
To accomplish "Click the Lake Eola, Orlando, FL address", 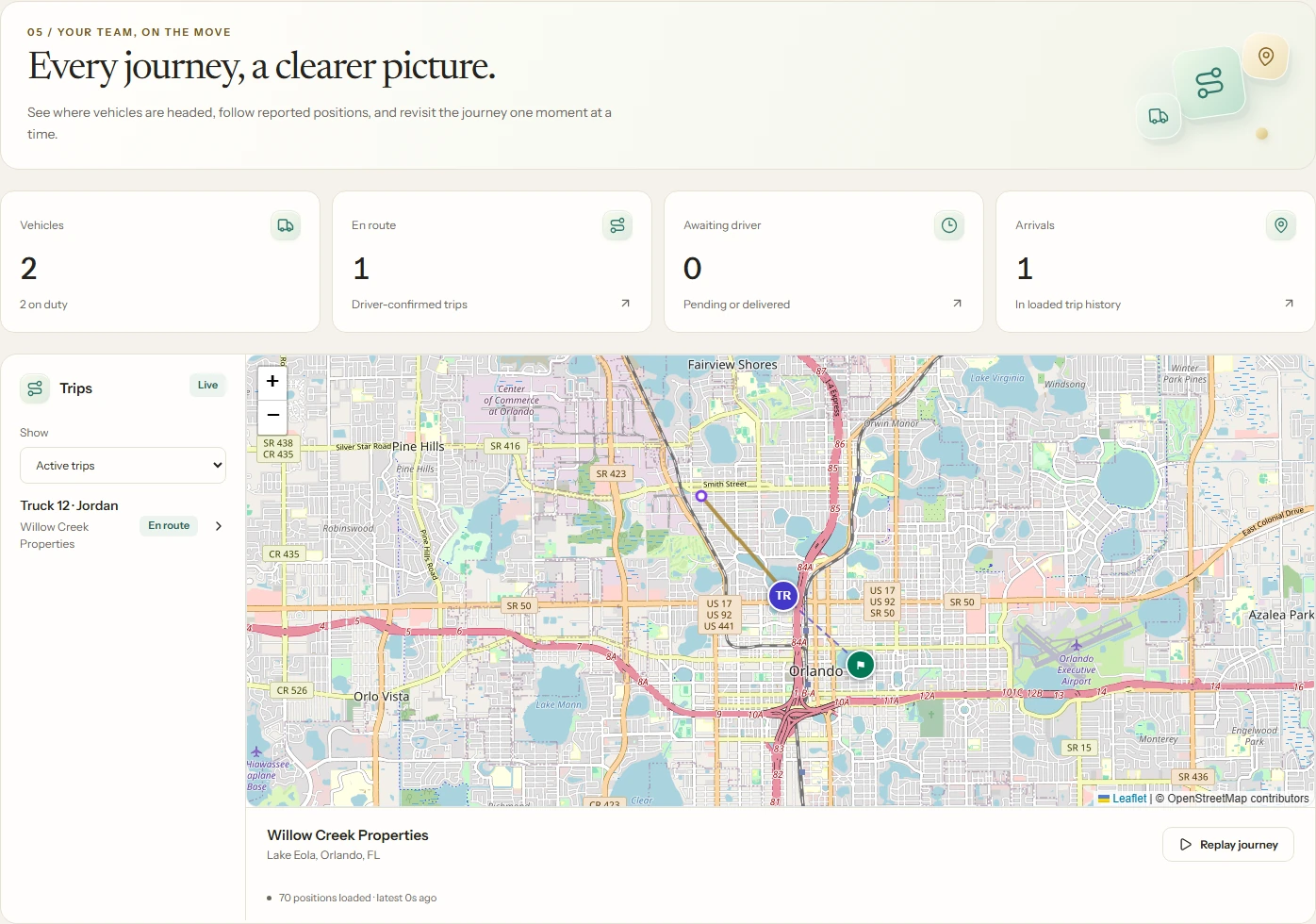I will pyautogui.click(x=323, y=855).
